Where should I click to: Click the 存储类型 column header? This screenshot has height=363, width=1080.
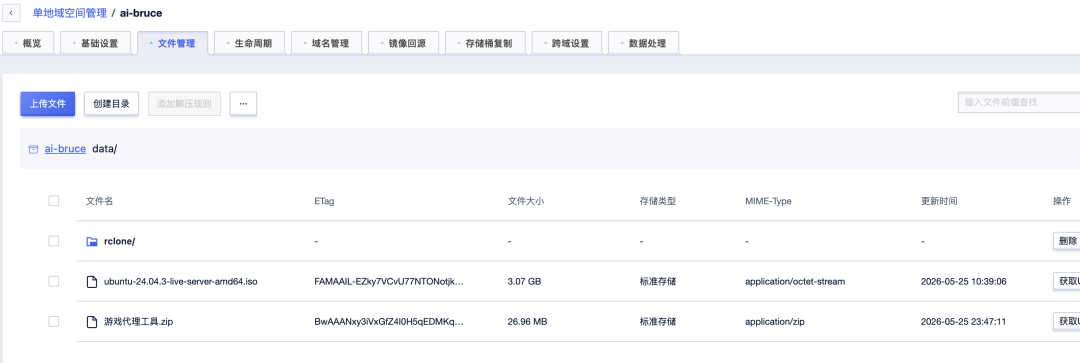[658, 201]
